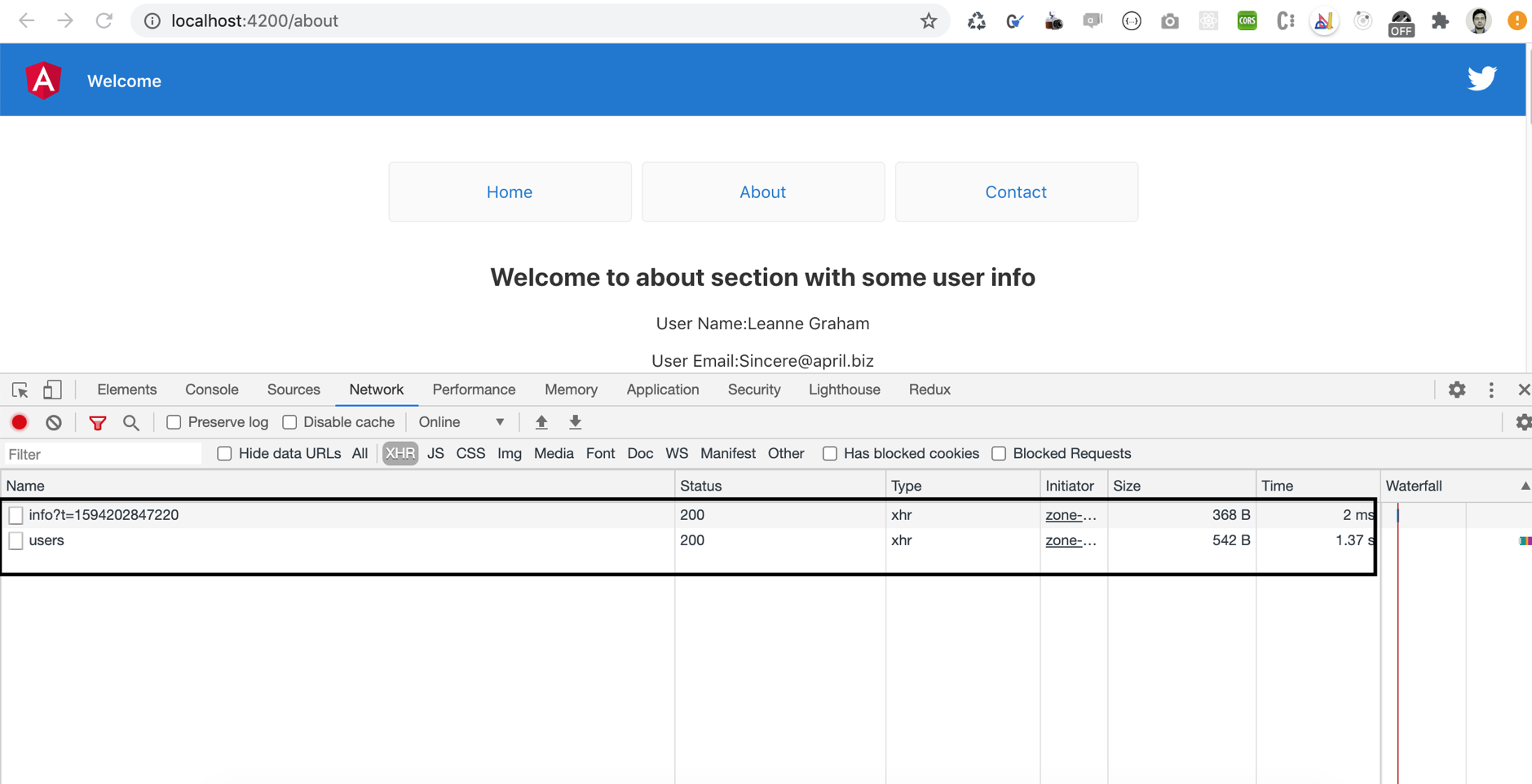Enable Disable cache option

(289, 422)
